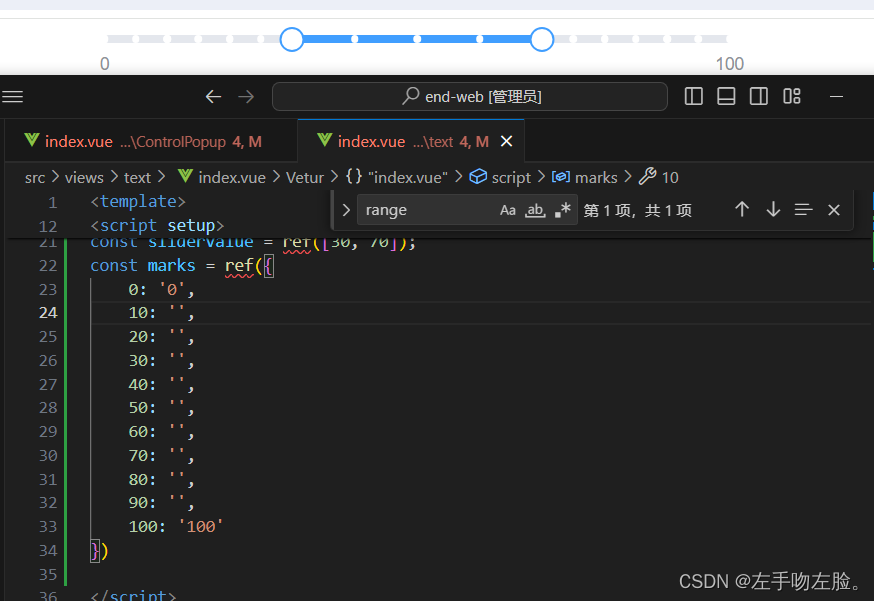Click the right slider handle

tap(542, 39)
